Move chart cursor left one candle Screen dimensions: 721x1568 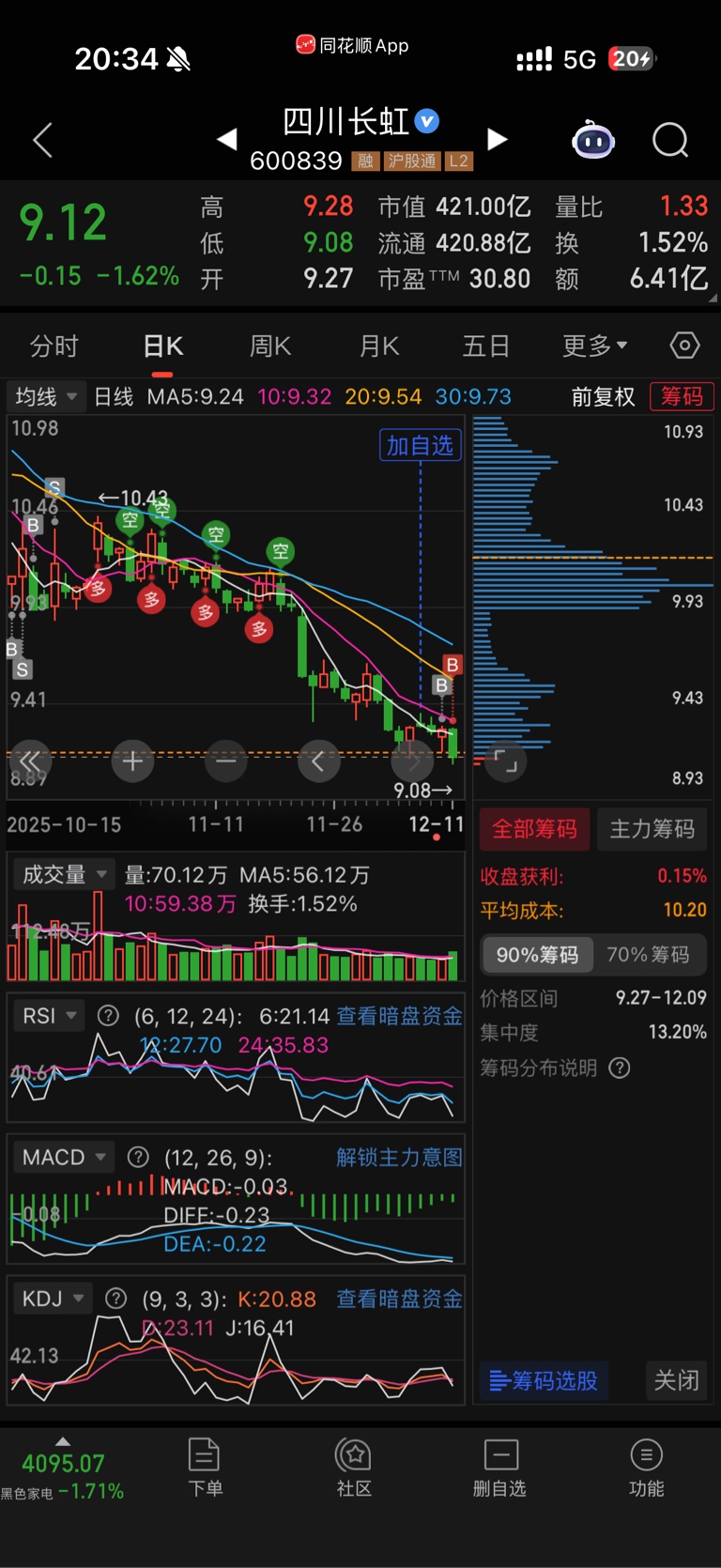(x=318, y=761)
